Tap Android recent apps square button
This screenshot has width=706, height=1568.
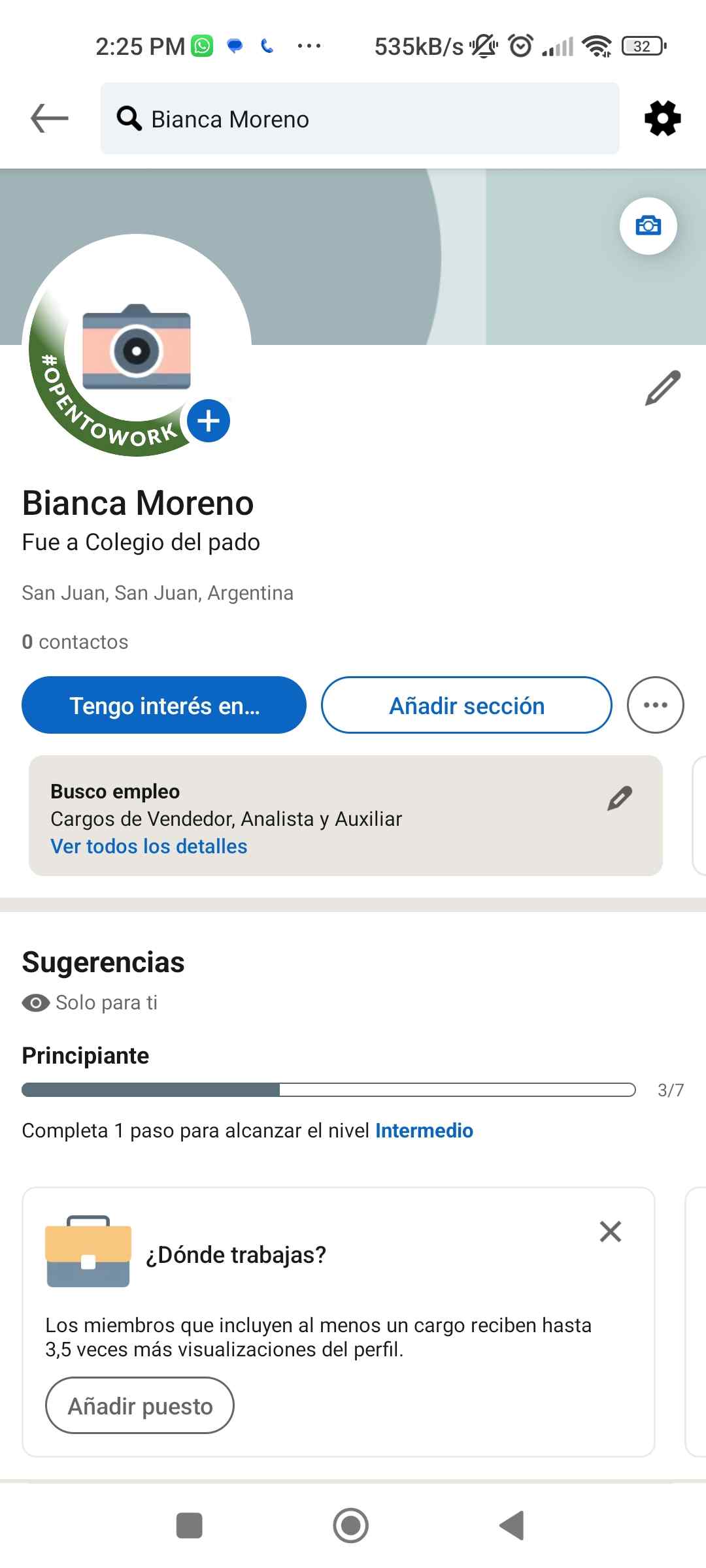[x=190, y=1526]
